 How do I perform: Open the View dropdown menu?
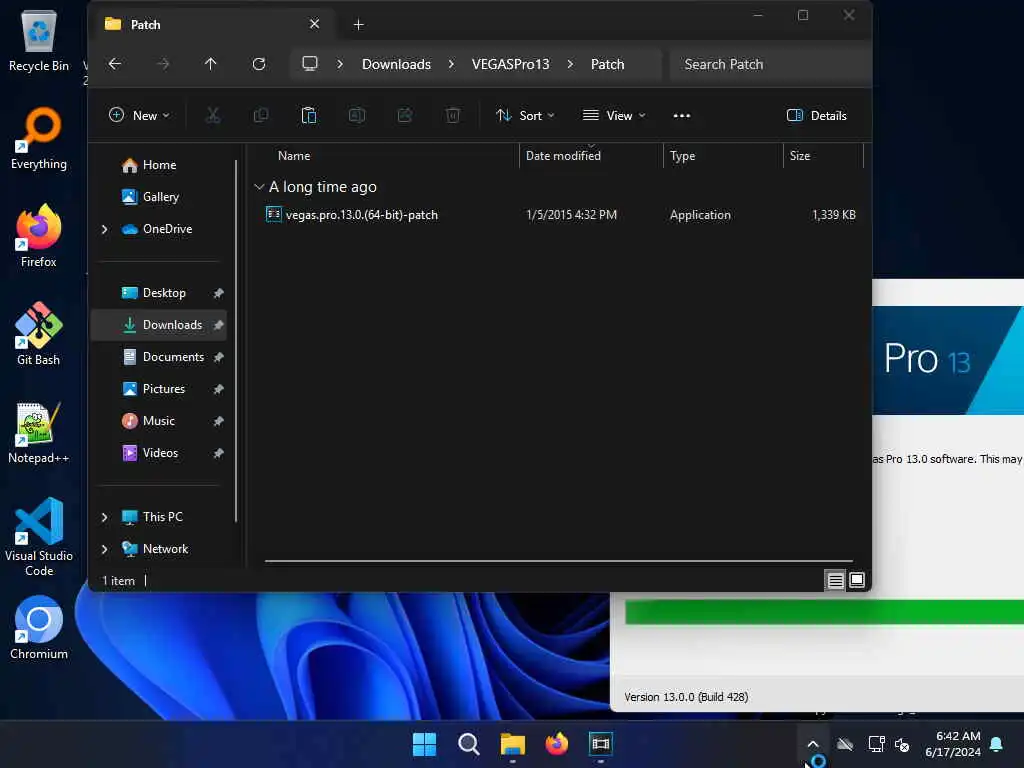[614, 116]
